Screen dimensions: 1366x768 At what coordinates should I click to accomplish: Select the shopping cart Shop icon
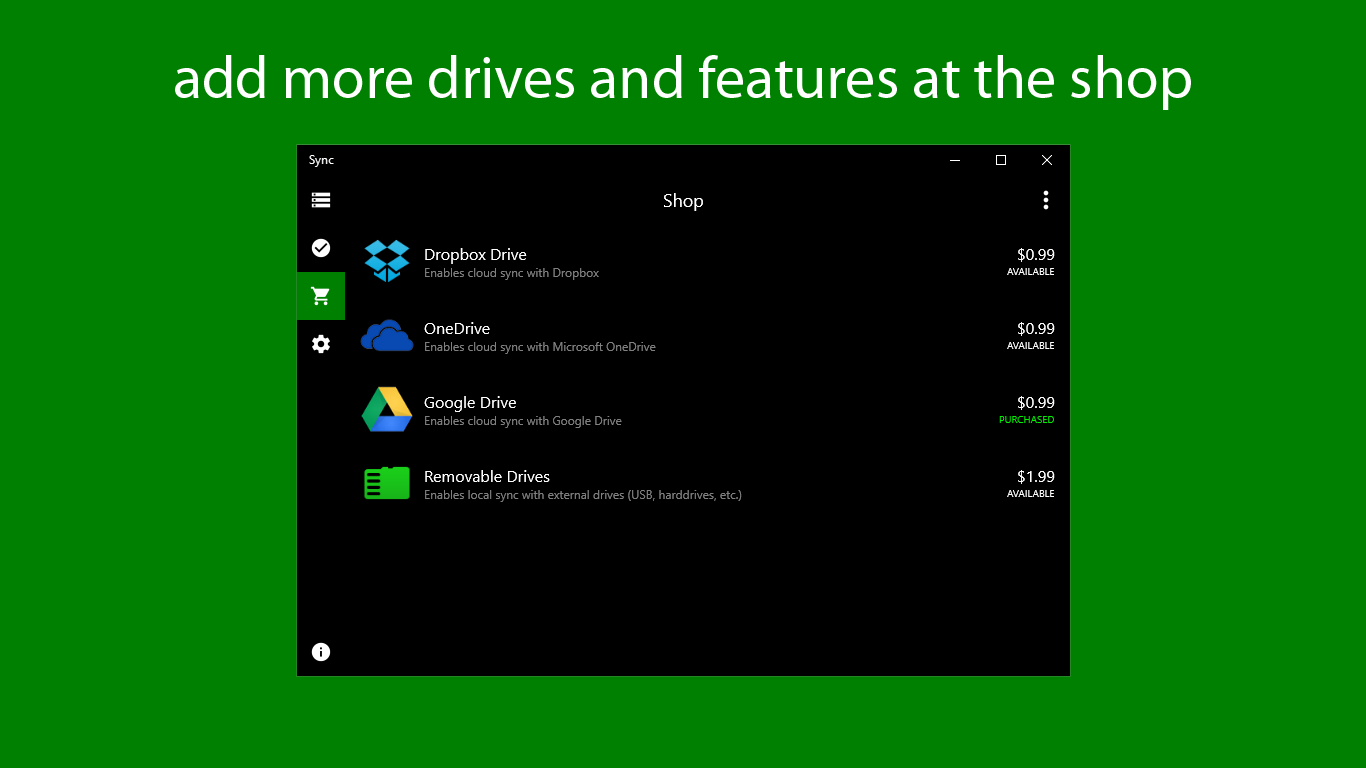pyautogui.click(x=321, y=296)
